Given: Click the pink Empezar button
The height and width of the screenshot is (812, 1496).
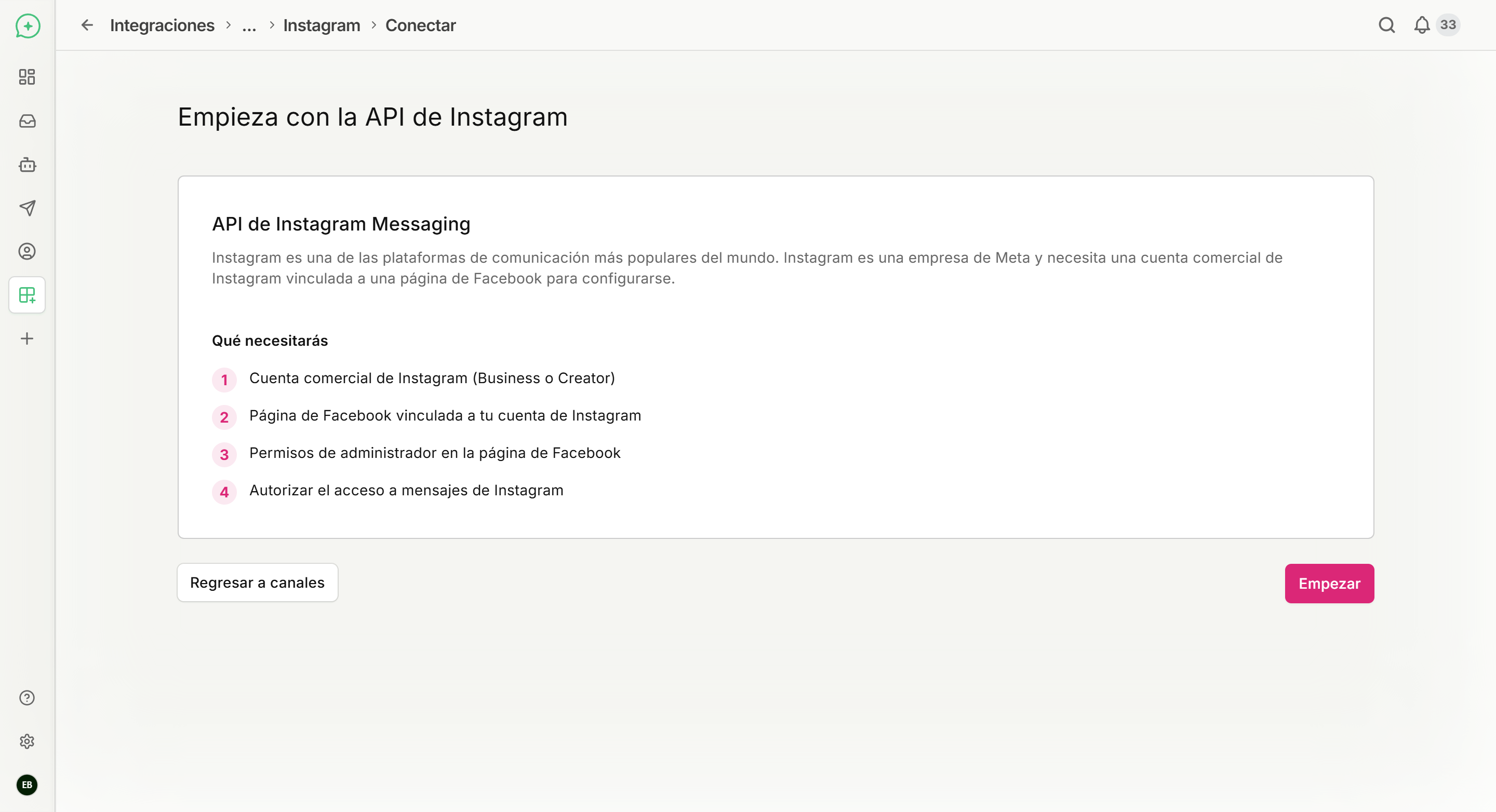Looking at the screenshot, I should point(1329,584).
